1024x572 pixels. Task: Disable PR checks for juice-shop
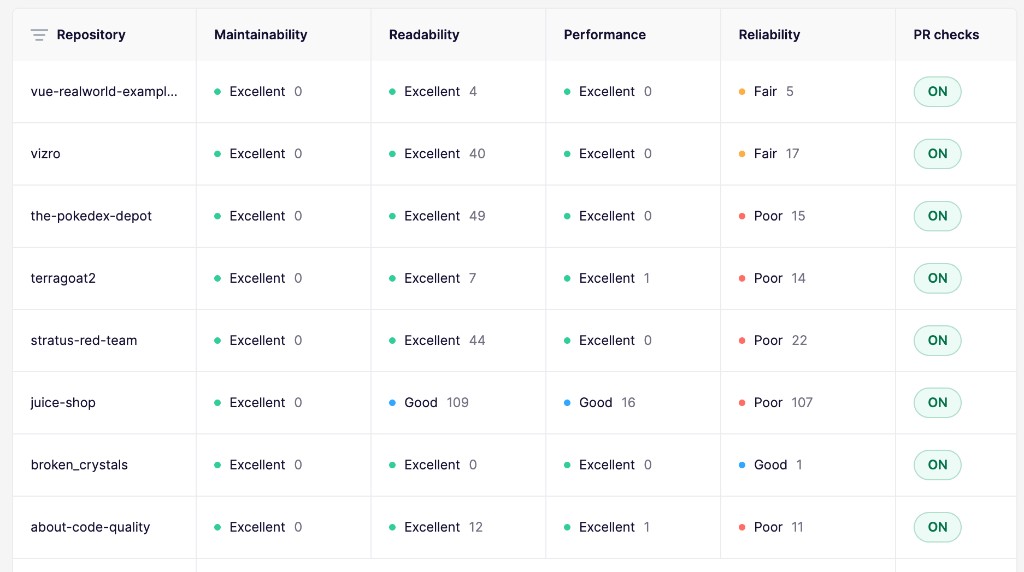[x=937, y=402]
